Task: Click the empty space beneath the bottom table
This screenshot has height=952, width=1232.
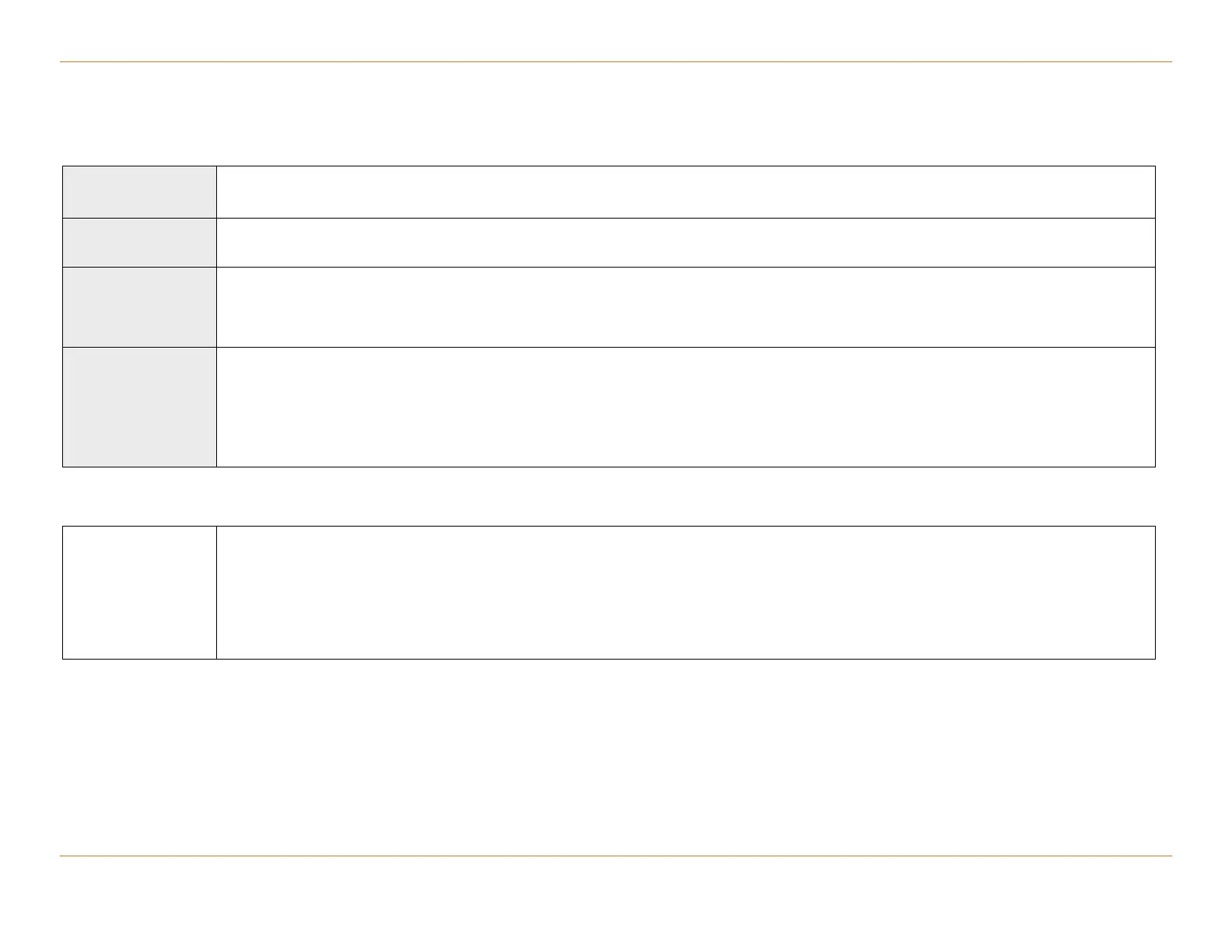Action: [616, 754]
